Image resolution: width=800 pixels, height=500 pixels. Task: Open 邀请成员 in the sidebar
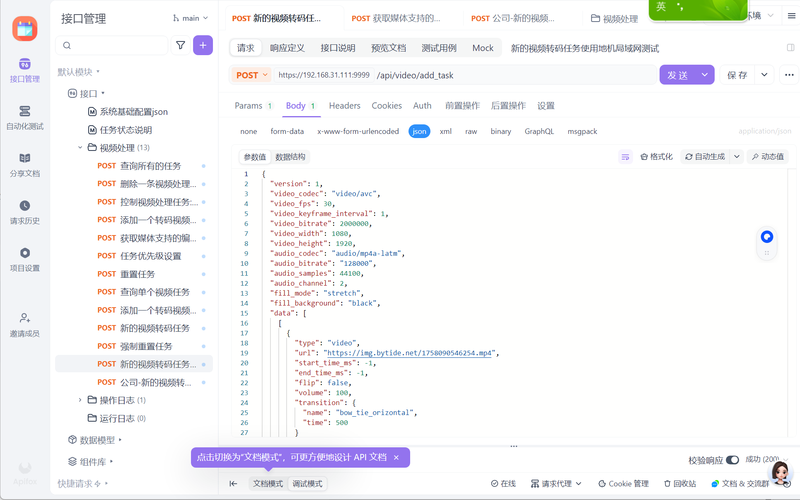pyautogui.click(x=24, y=325)
